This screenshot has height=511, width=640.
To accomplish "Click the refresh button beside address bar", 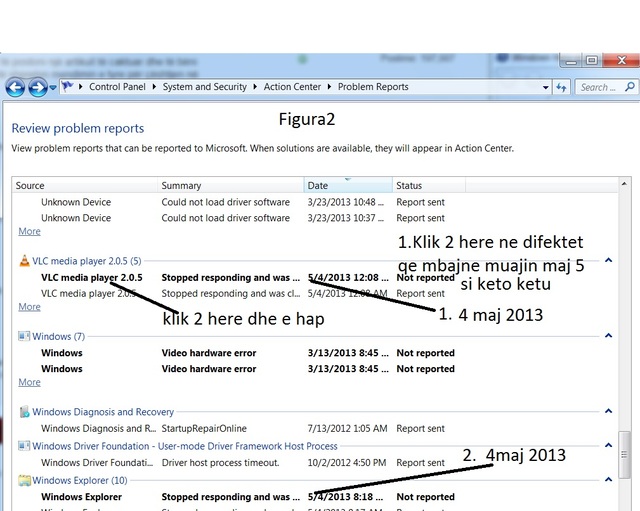I will pyautogui.click(x=562, y=87).
